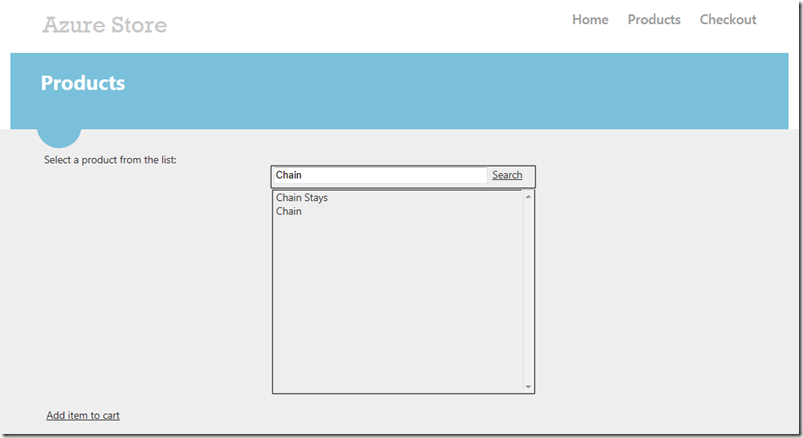Click the product list scroll up arrow
This screenshot has width=803, height=438.
tap(528, 197)
